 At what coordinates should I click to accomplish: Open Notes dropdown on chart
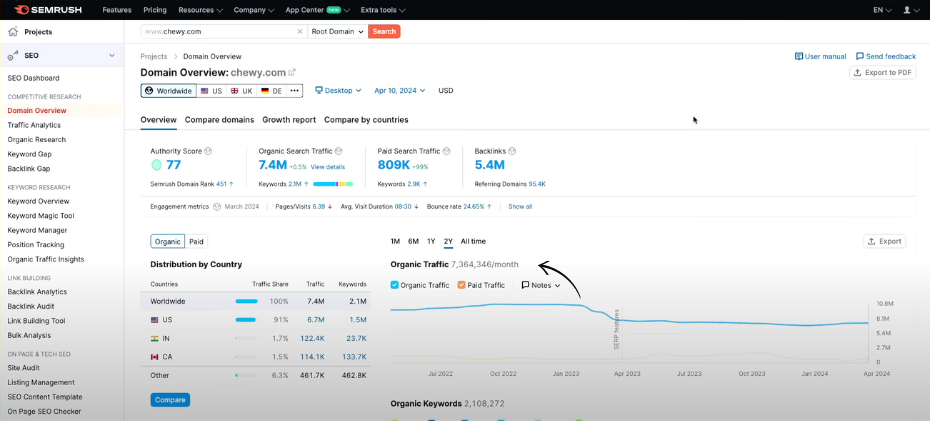(540, 285)
